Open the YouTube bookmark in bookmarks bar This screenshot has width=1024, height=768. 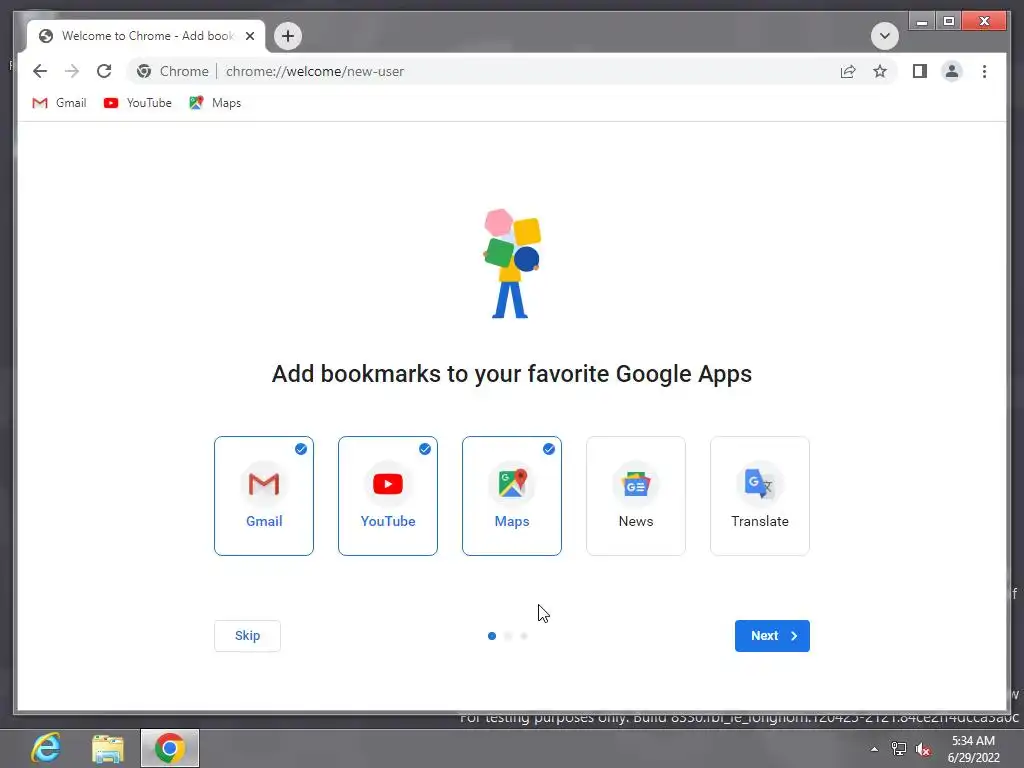coord(138,103)
